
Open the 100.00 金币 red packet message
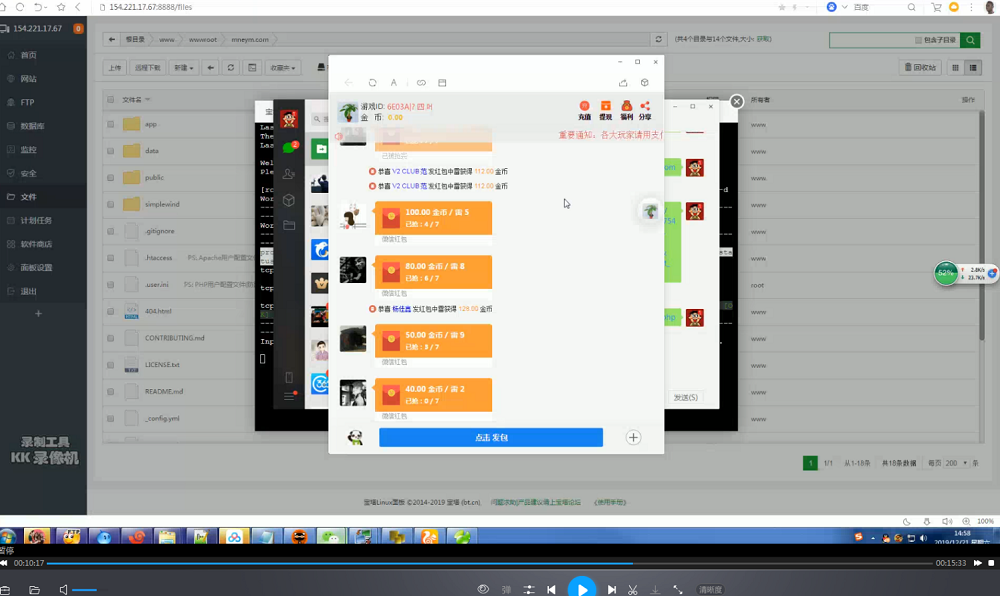click(x=434, y=217)
